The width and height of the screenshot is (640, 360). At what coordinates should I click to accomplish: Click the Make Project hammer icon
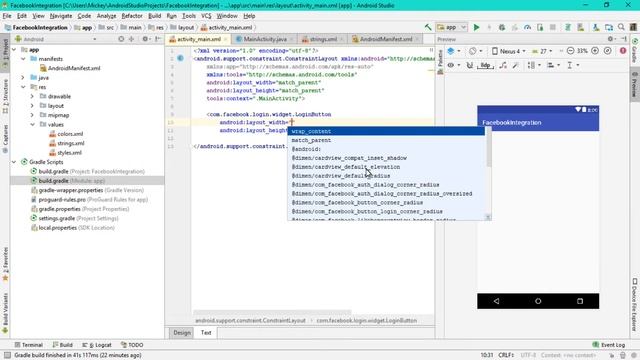[x=428, y=27]
